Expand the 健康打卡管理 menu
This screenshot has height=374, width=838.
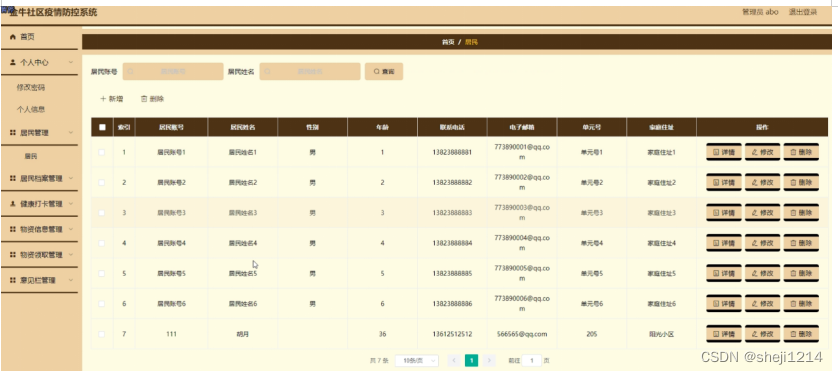39,204
